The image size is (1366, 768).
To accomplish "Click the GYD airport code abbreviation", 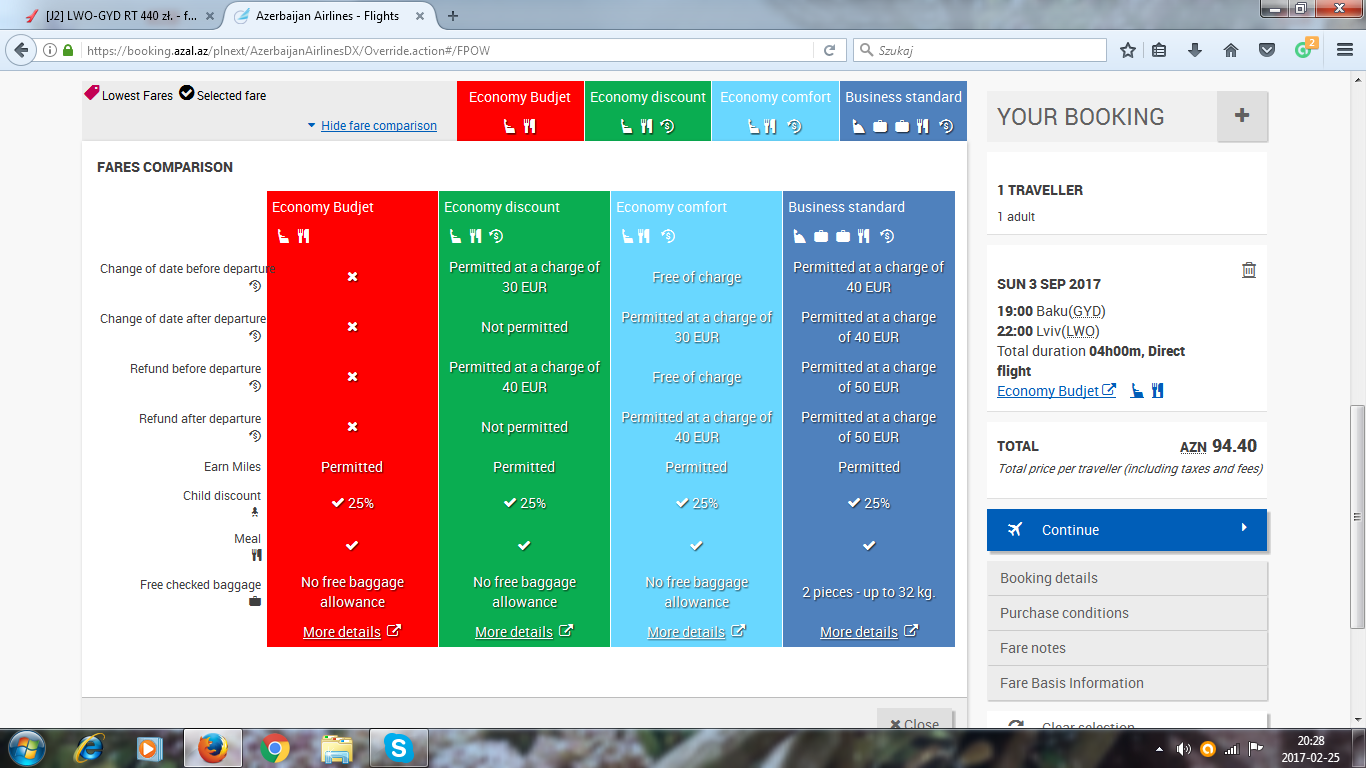I will pyautogui.click(x=1088, y=311).
